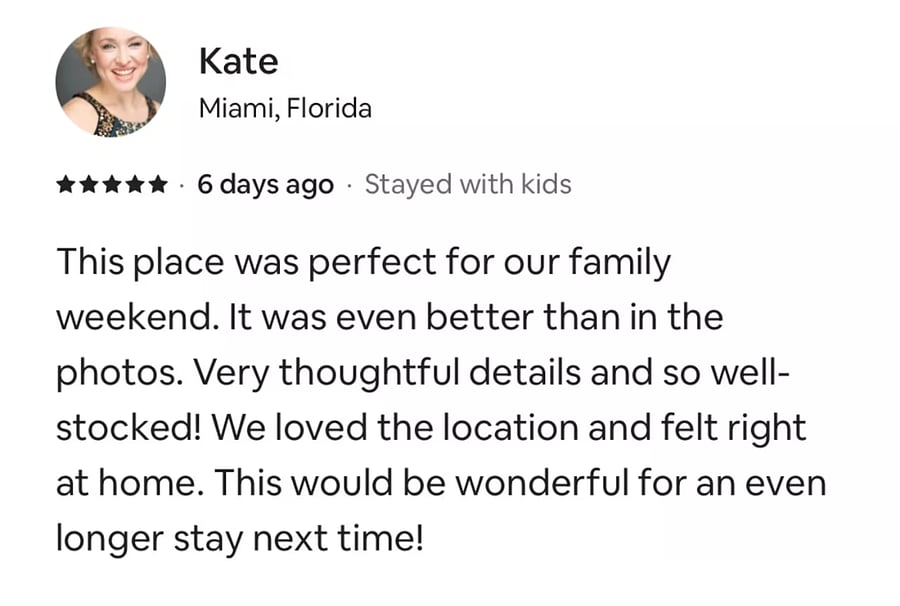The height and width of the screenshot is (606, 900).
Task: Click the word stocked in the review
Action: tap(129, 428)
